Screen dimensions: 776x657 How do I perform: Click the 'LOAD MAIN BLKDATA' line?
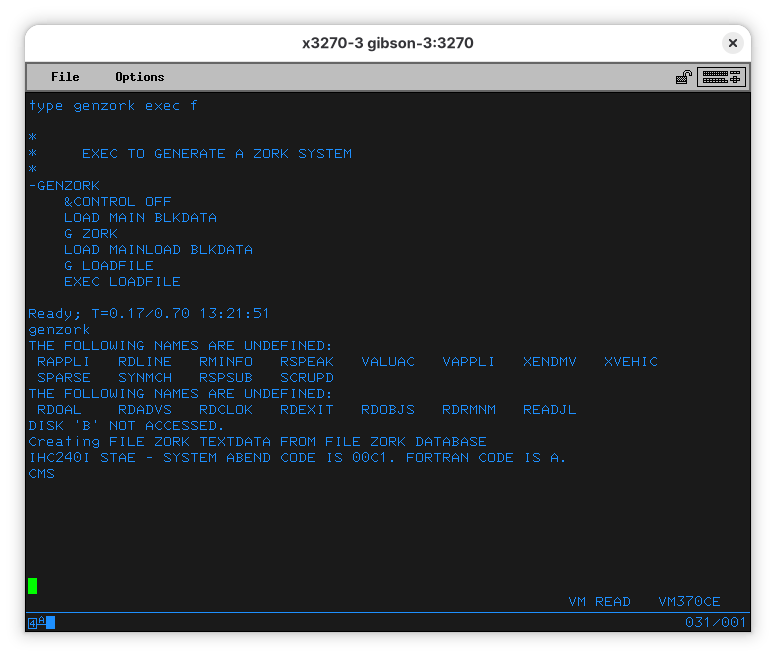coord(141,218)
